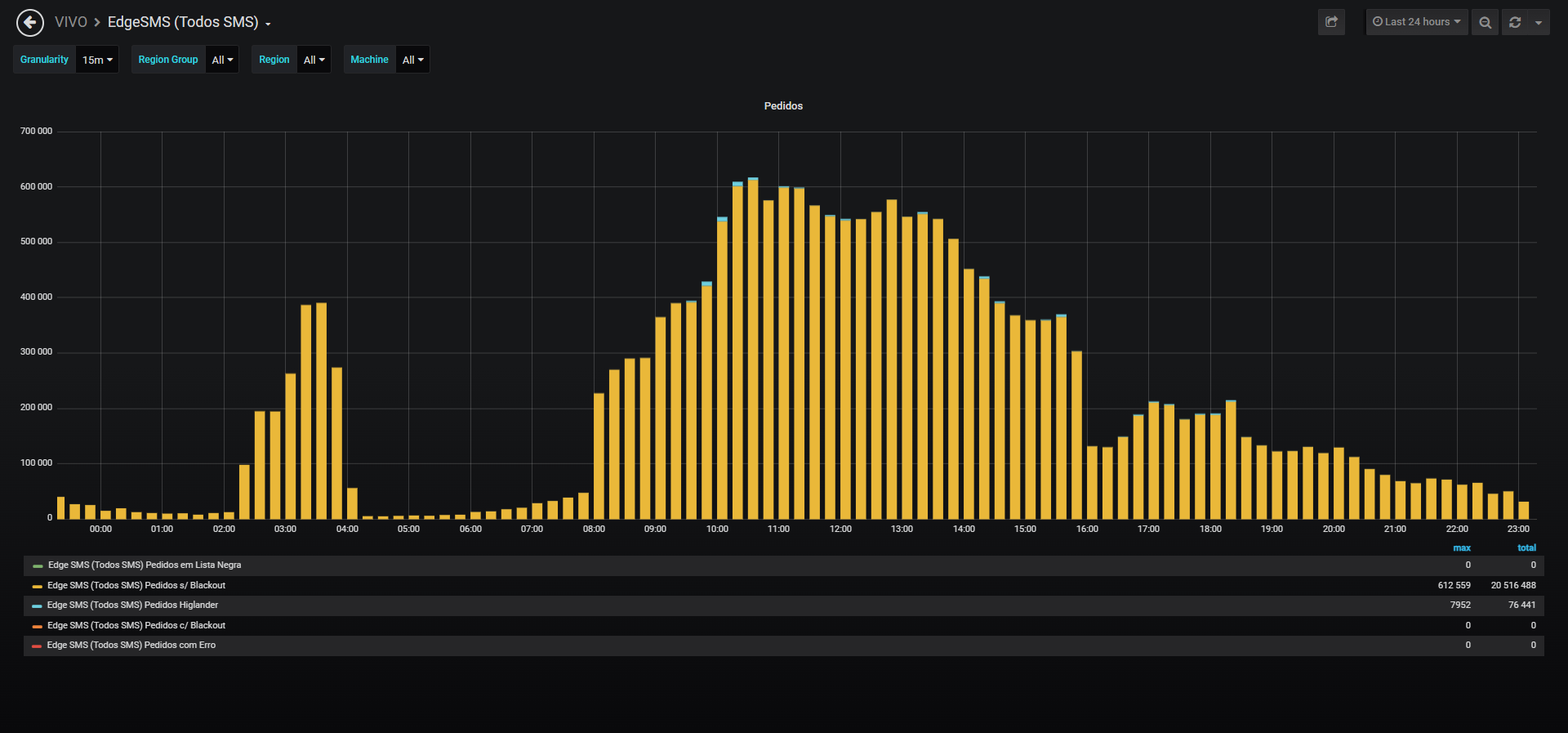Open the Machine All dropdown
The width and height of the screenshot is (1568, 733).
[412, 60]
